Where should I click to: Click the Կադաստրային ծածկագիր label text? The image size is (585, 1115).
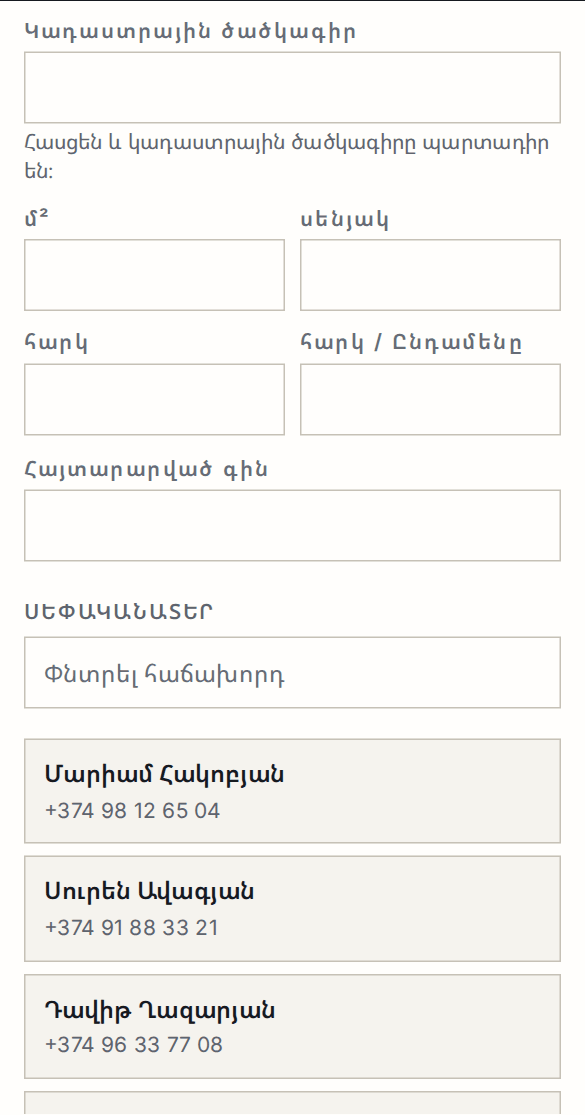click(190, 32)
